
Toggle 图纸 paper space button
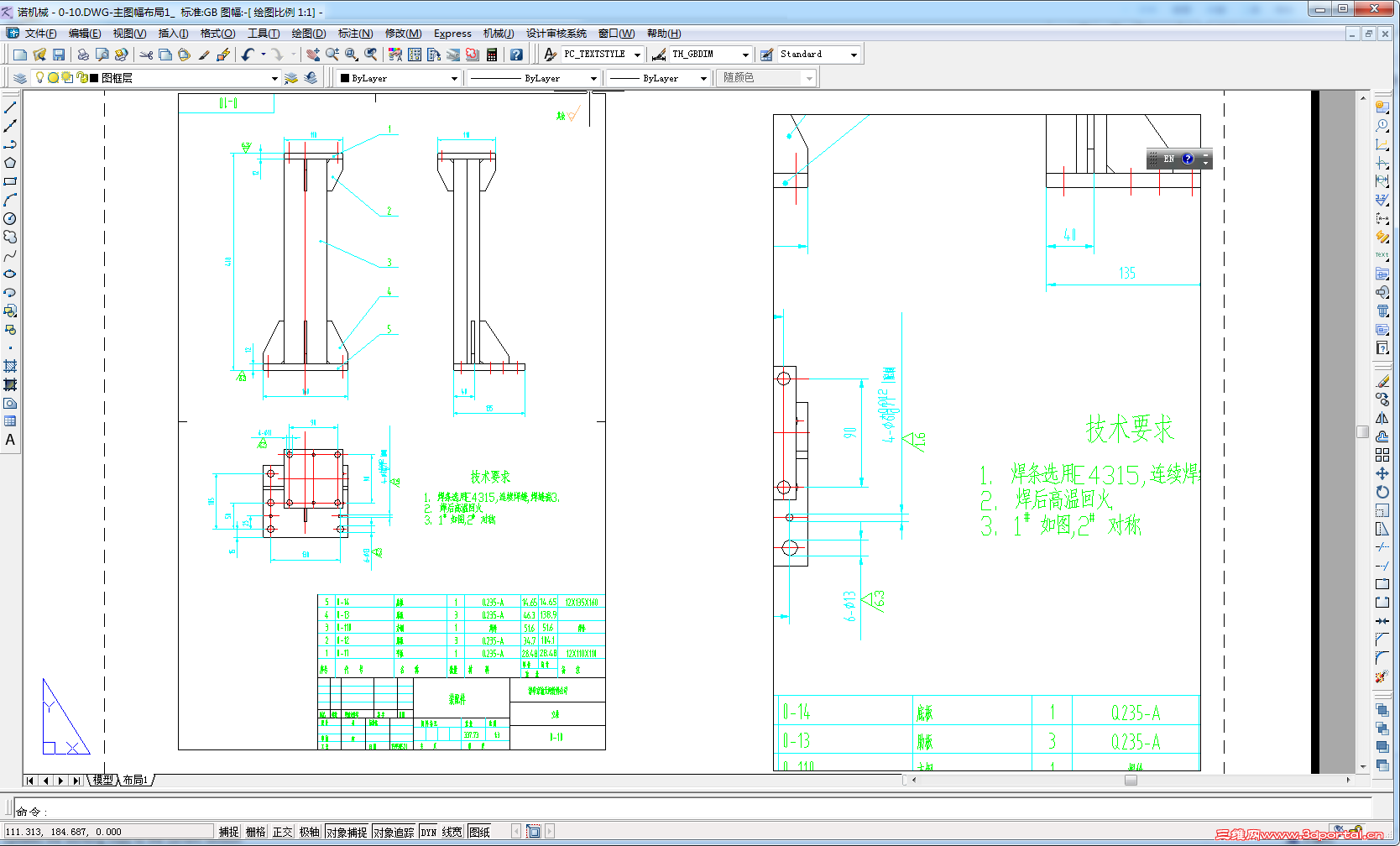pos(480,832)
